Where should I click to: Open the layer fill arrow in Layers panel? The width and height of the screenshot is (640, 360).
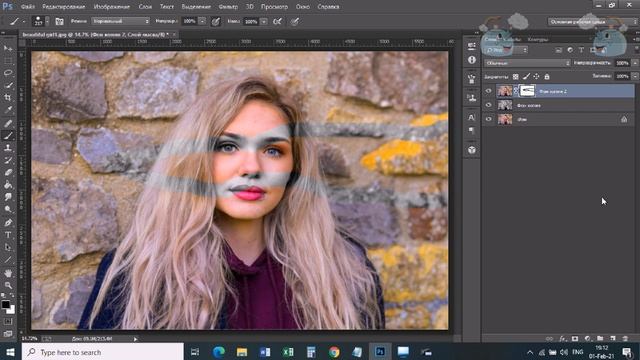point(635,76)
